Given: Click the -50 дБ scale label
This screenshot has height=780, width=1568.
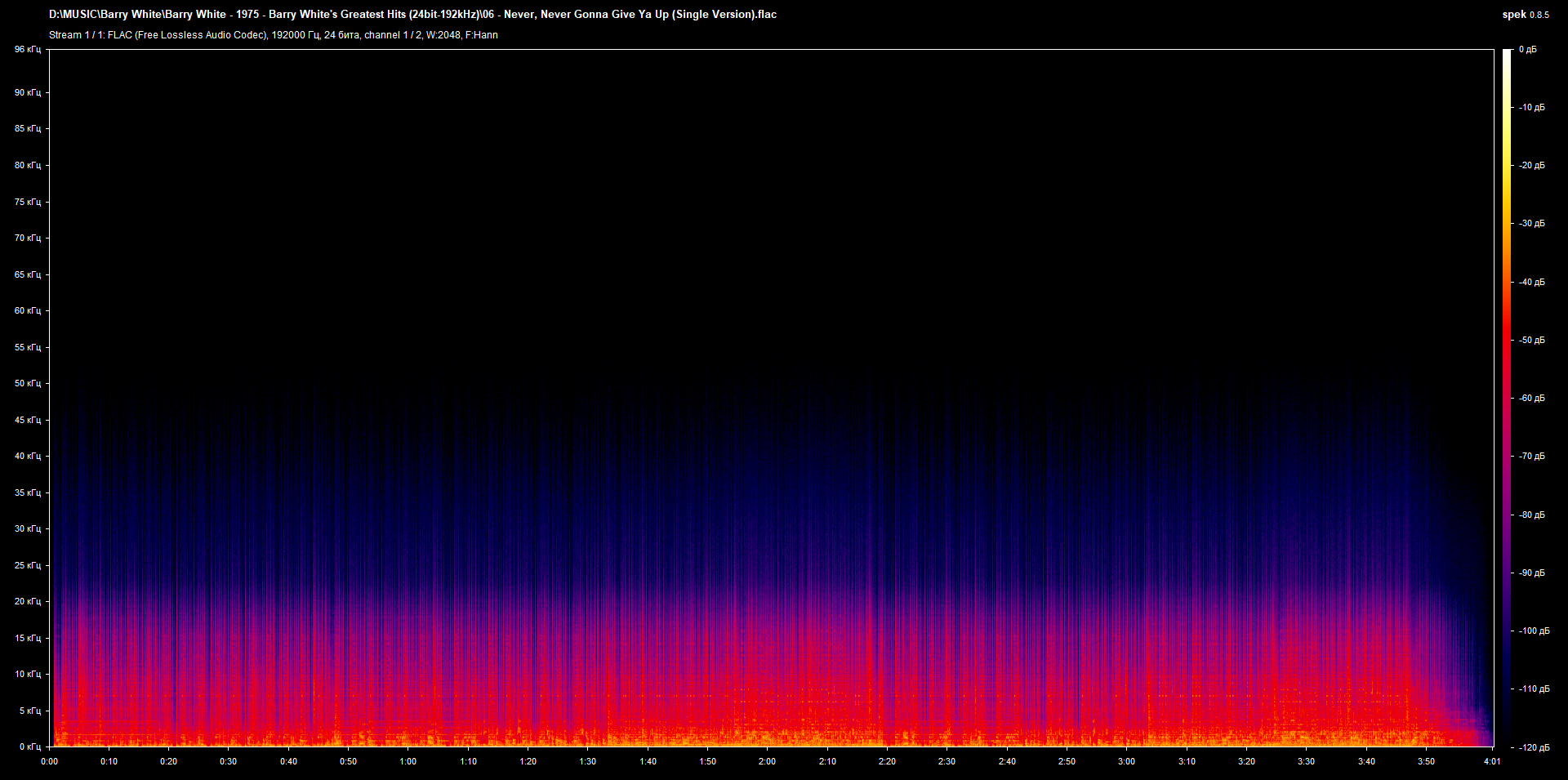Looking at the screenshot, I should (x=1530, y=340).
